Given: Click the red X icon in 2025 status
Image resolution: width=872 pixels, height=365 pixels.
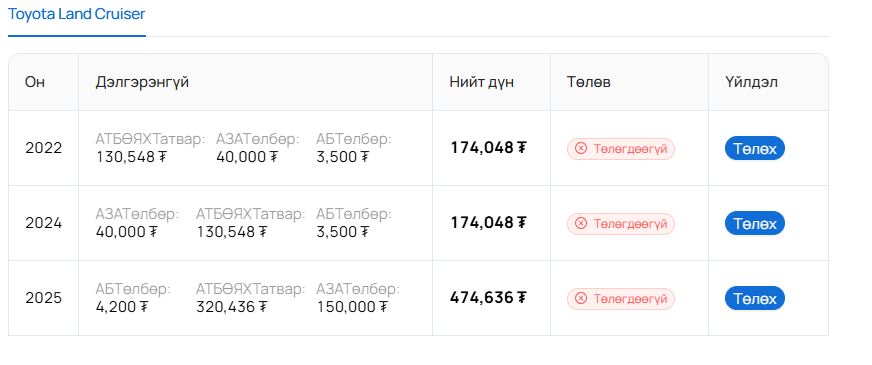Looking at the screenshot, I should pos(581,299).
